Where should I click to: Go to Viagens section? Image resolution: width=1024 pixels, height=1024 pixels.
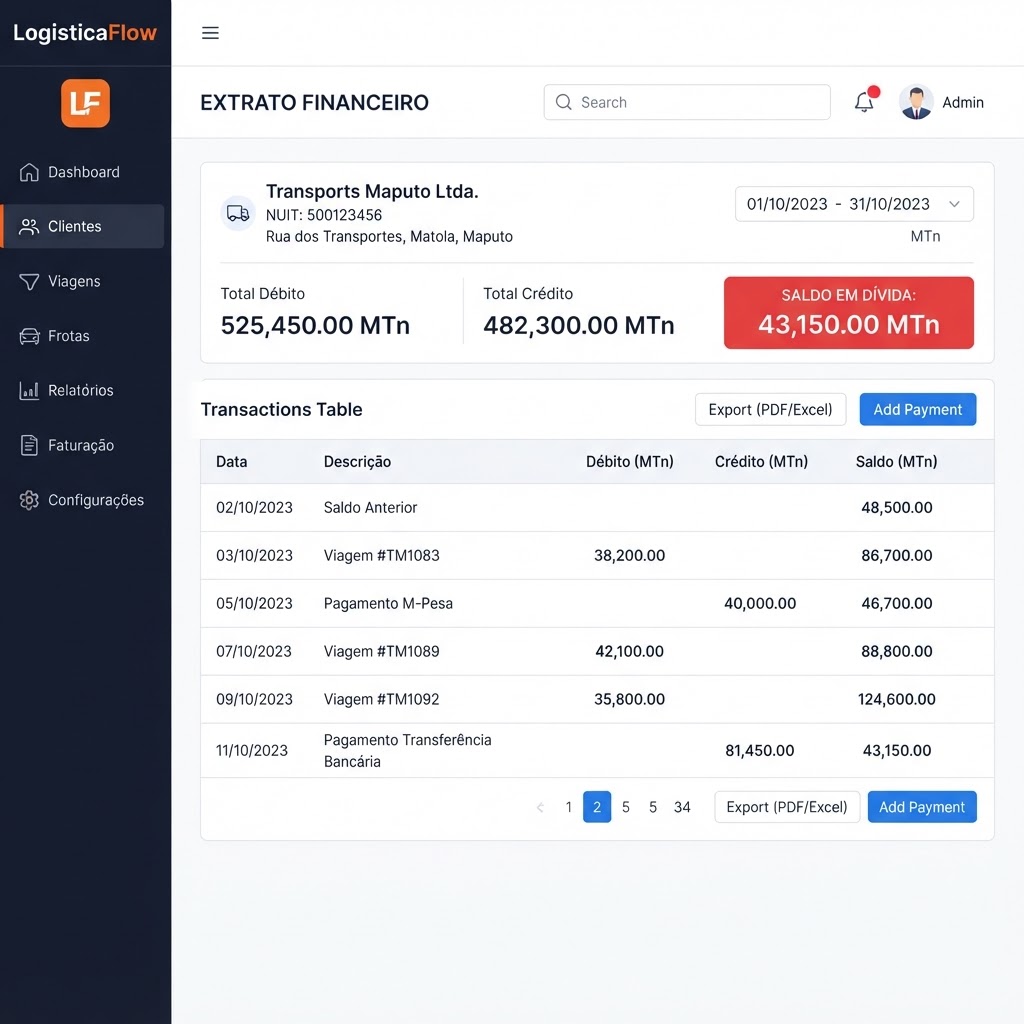pos(83,281)
